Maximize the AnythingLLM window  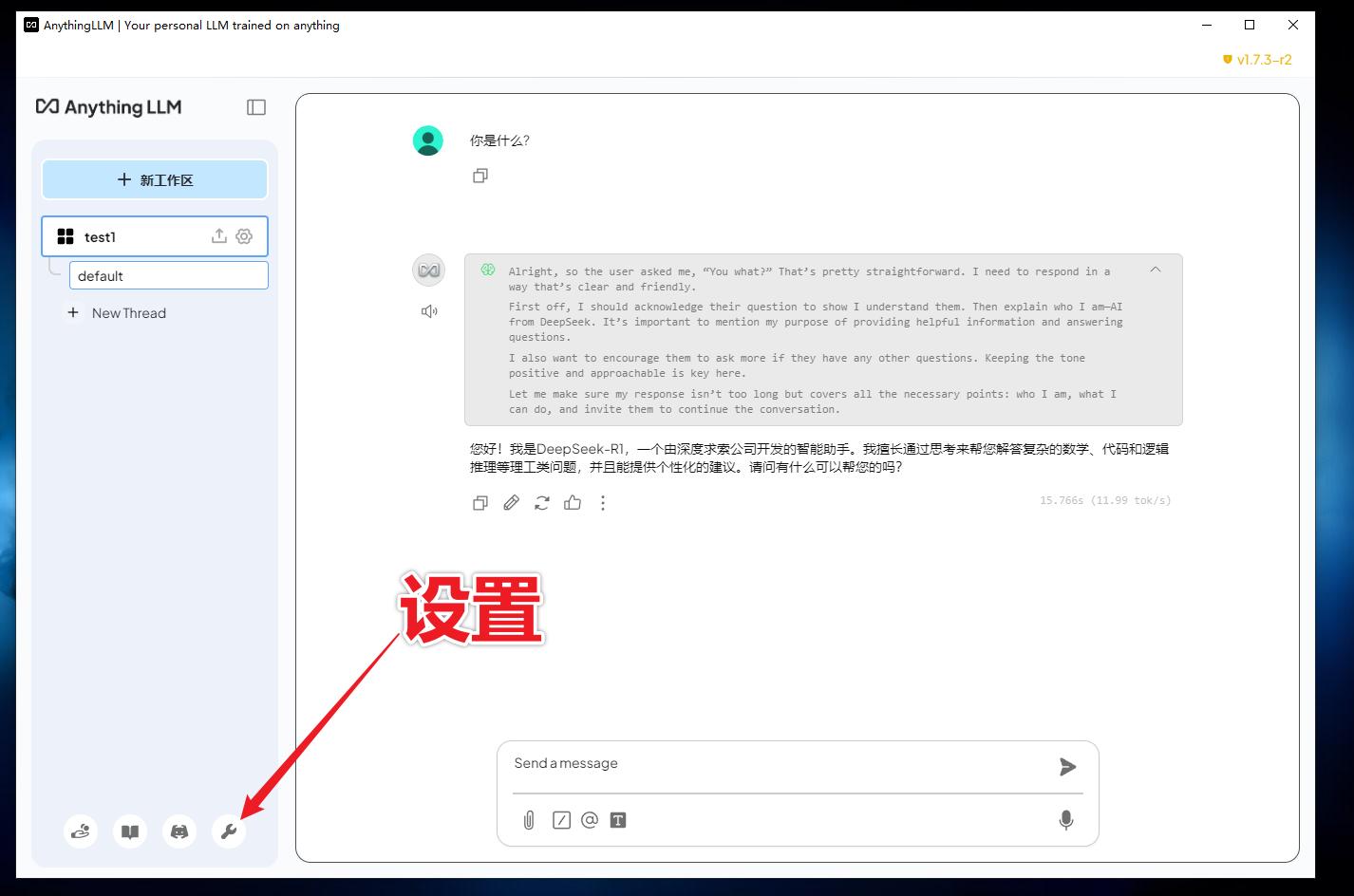(1250, 25)
